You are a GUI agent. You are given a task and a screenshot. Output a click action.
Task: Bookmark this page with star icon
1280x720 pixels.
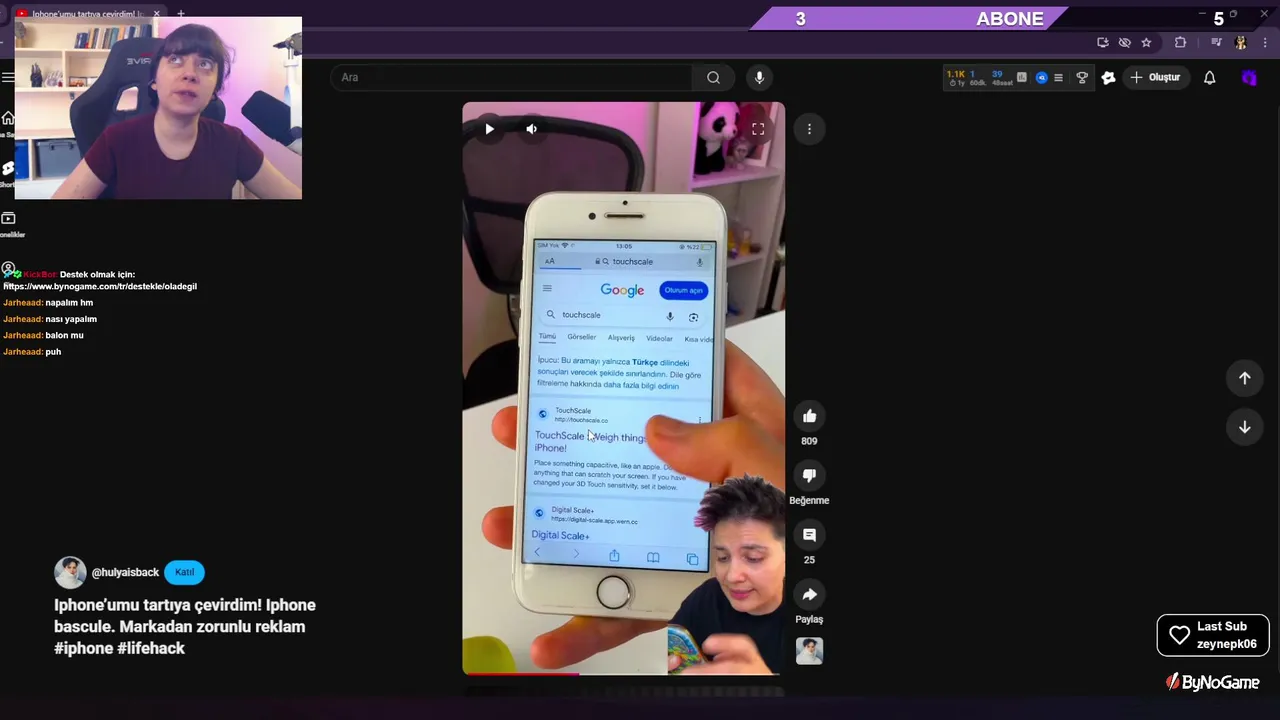pos(1146,42)
